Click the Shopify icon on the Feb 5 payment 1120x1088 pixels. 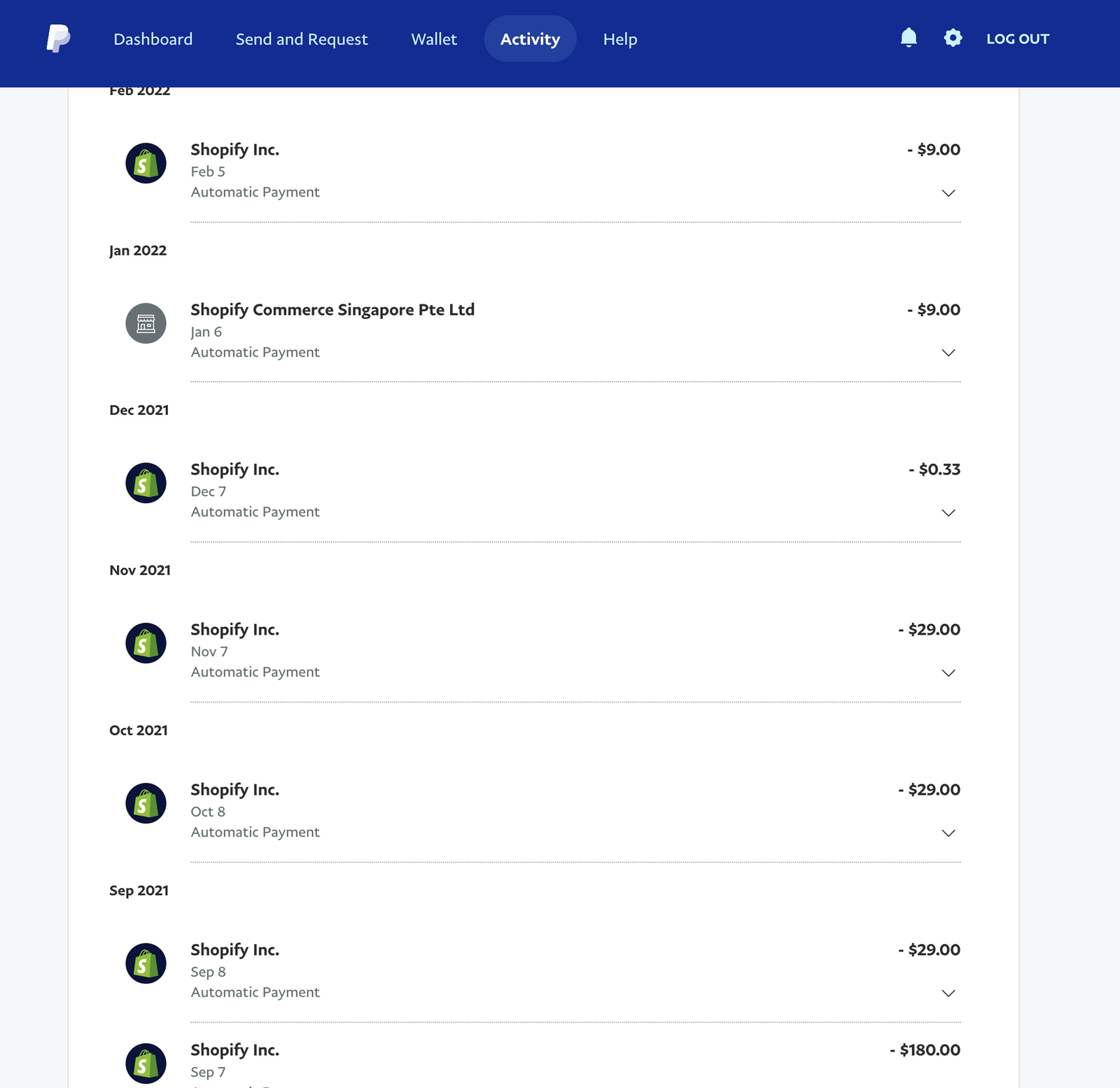click(x=145, y=162)
